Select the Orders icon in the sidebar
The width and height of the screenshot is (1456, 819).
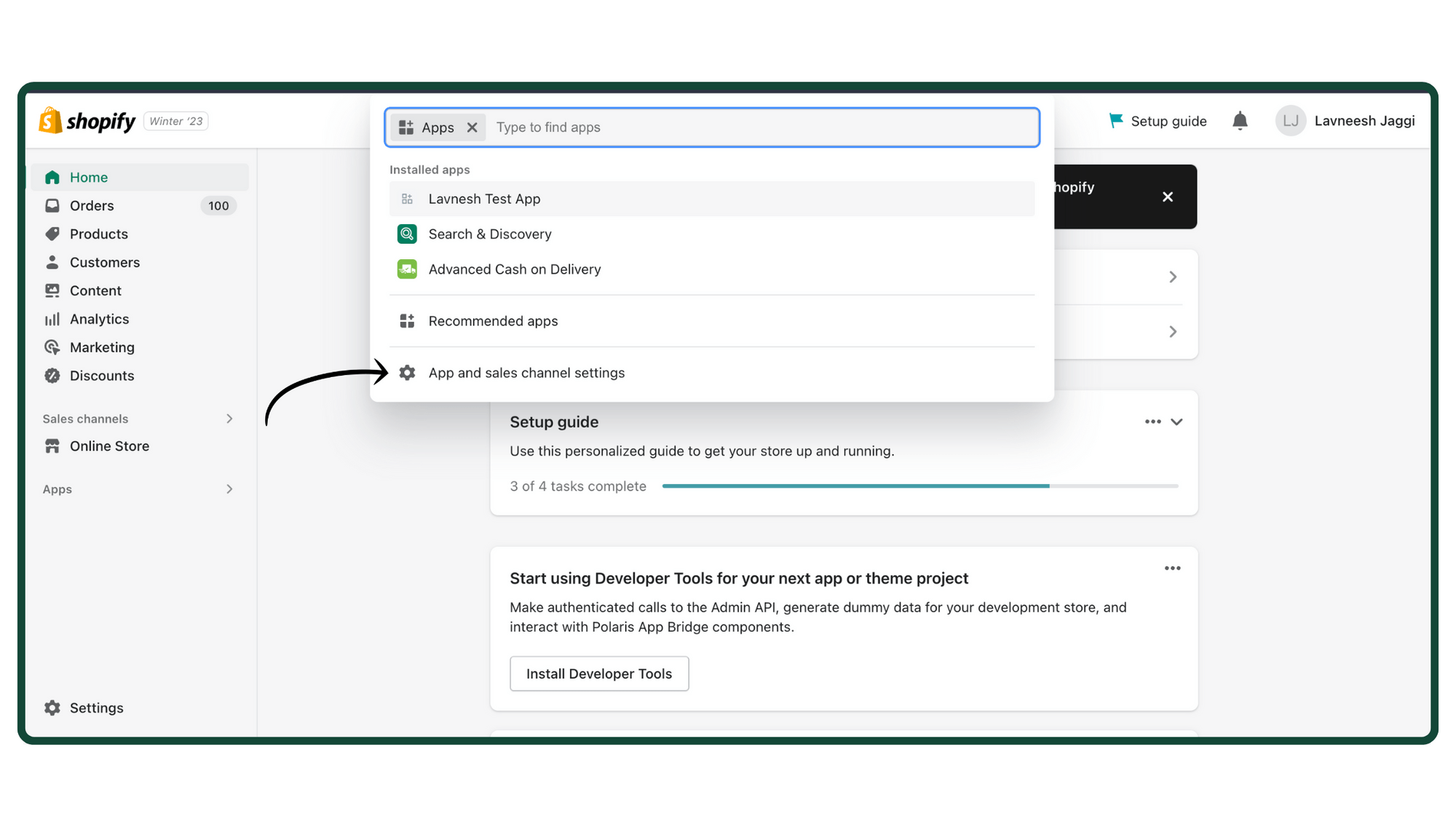(x=52, y=205)
